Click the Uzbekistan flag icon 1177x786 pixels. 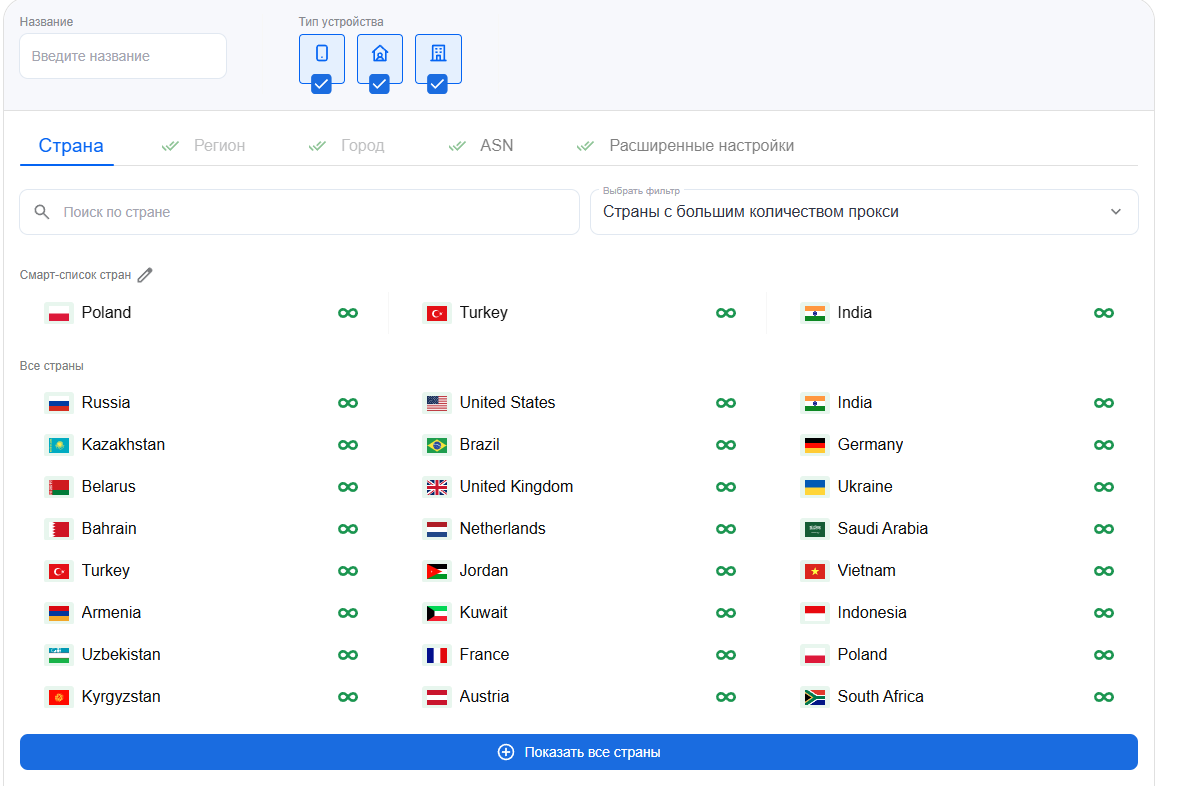(59, 656)
